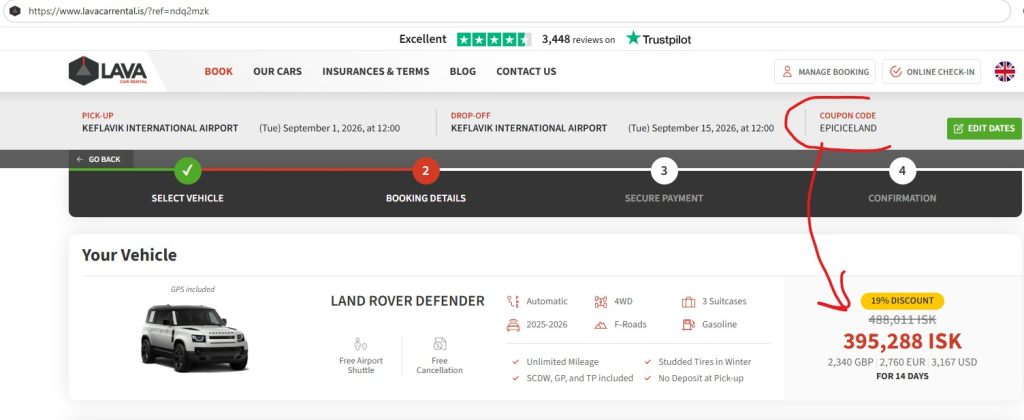Image resolution: width=1024 pixels, height=420 pixels.
Task: Click the Trustpilot star rating
Action: pyautogui.click(x=494, y=39)
